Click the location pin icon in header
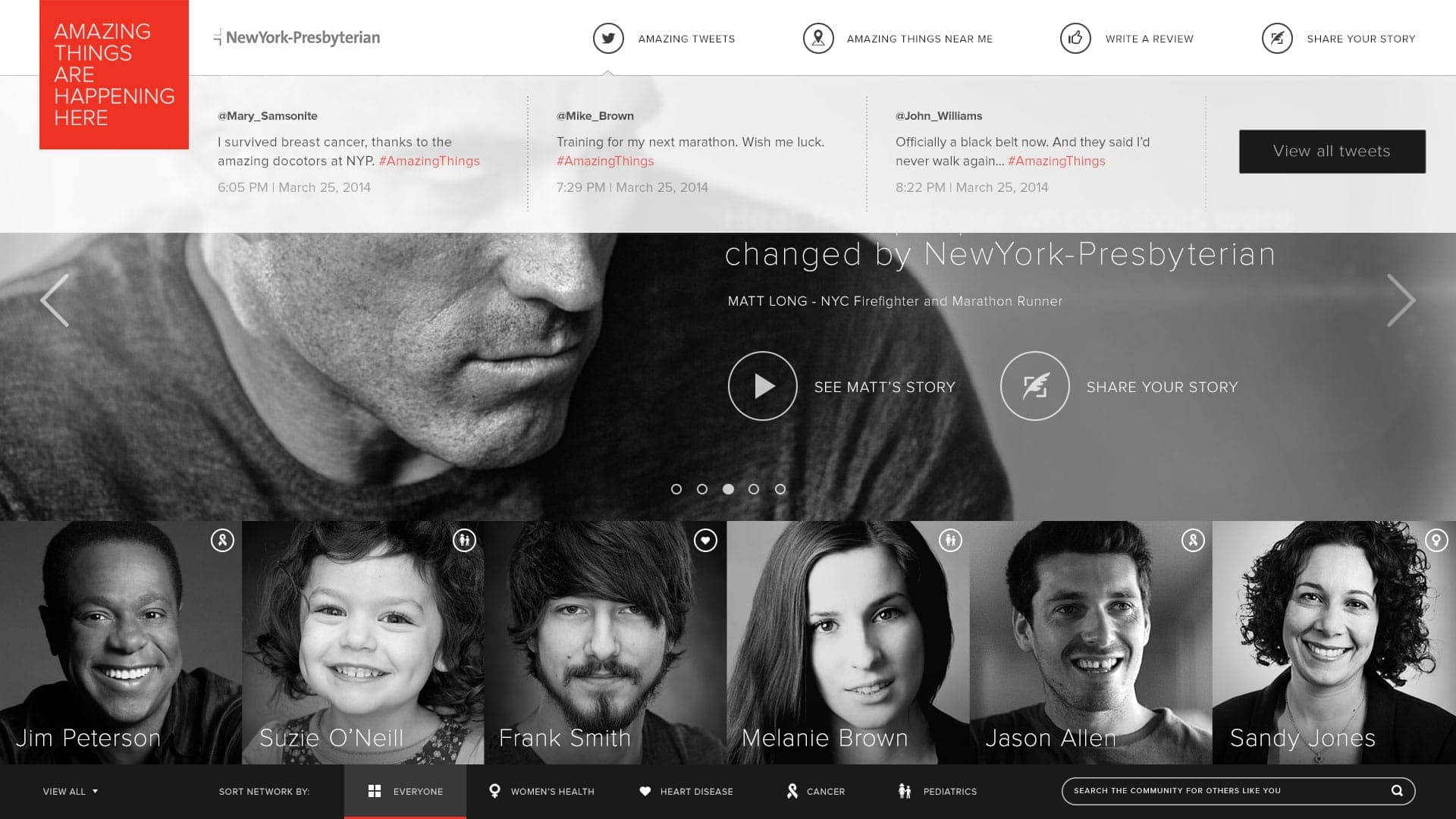 [818, 38]
